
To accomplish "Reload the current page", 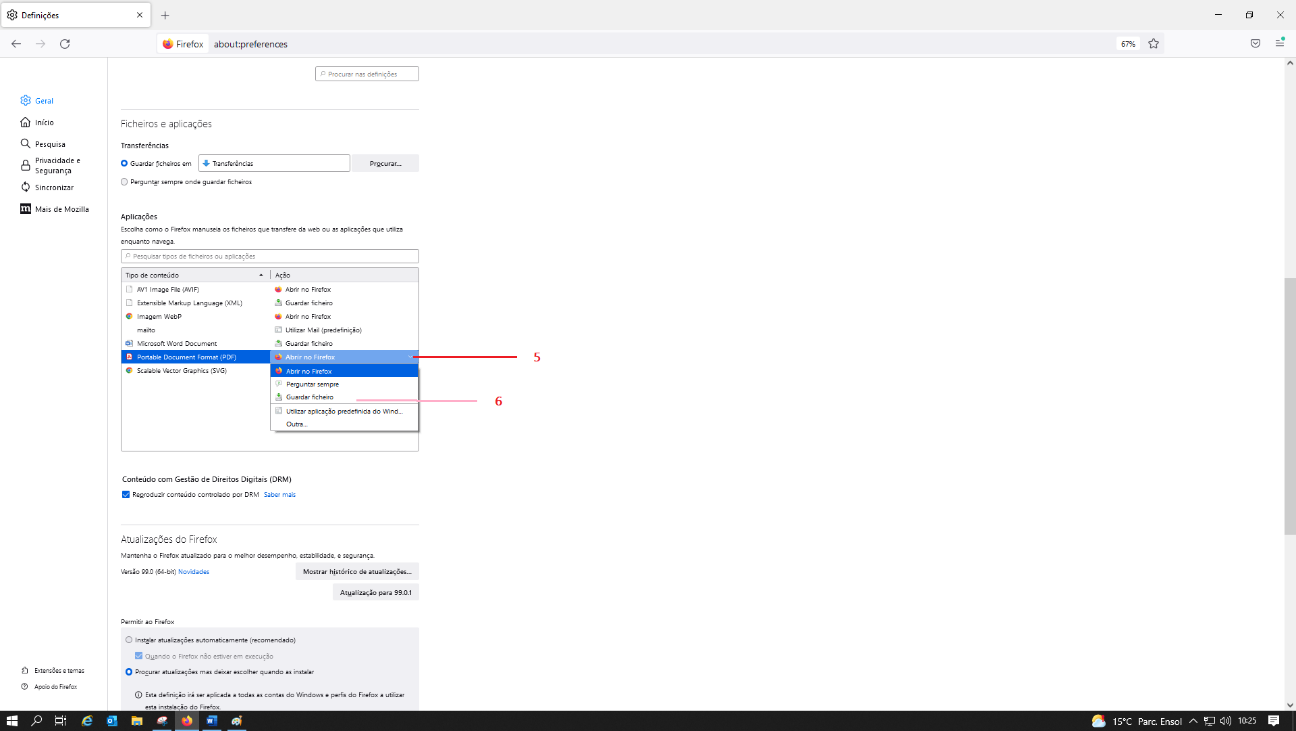I will tap(65, 44).
